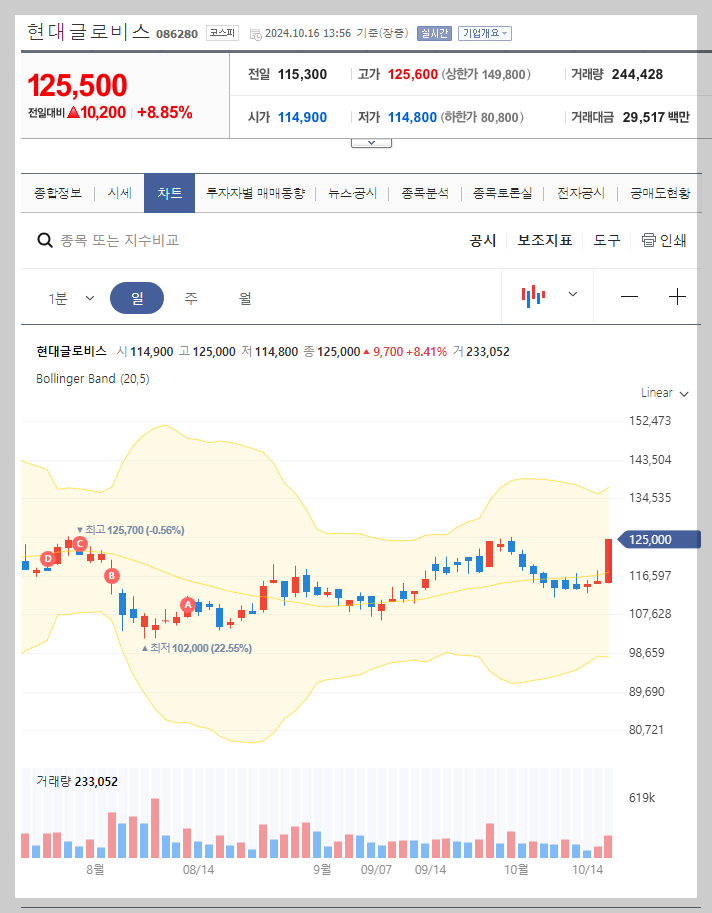This screenshot has width=712, height=913.
Task: Open the 보조지표 indicator menu
Action: (545, 240)
